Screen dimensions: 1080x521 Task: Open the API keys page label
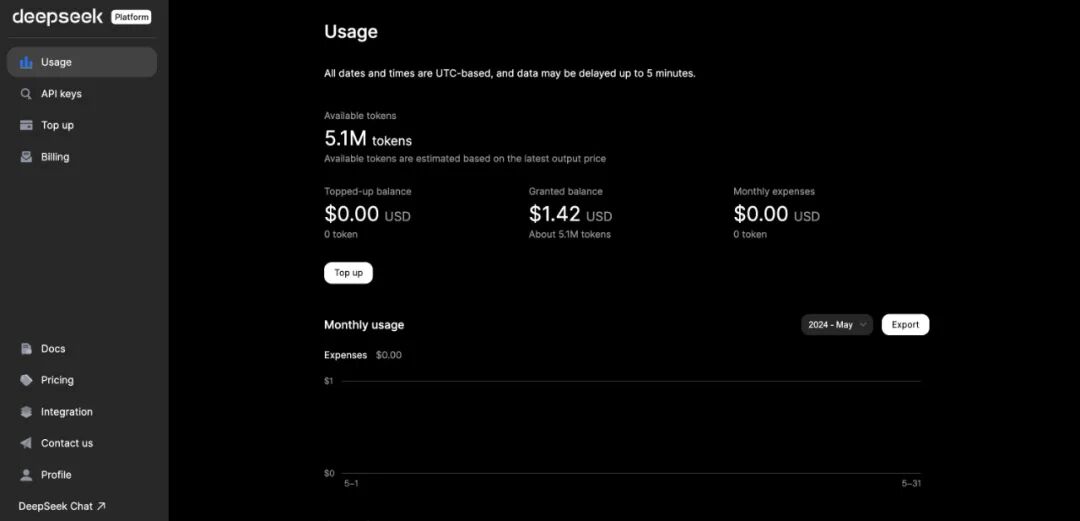tap(61, 94)
